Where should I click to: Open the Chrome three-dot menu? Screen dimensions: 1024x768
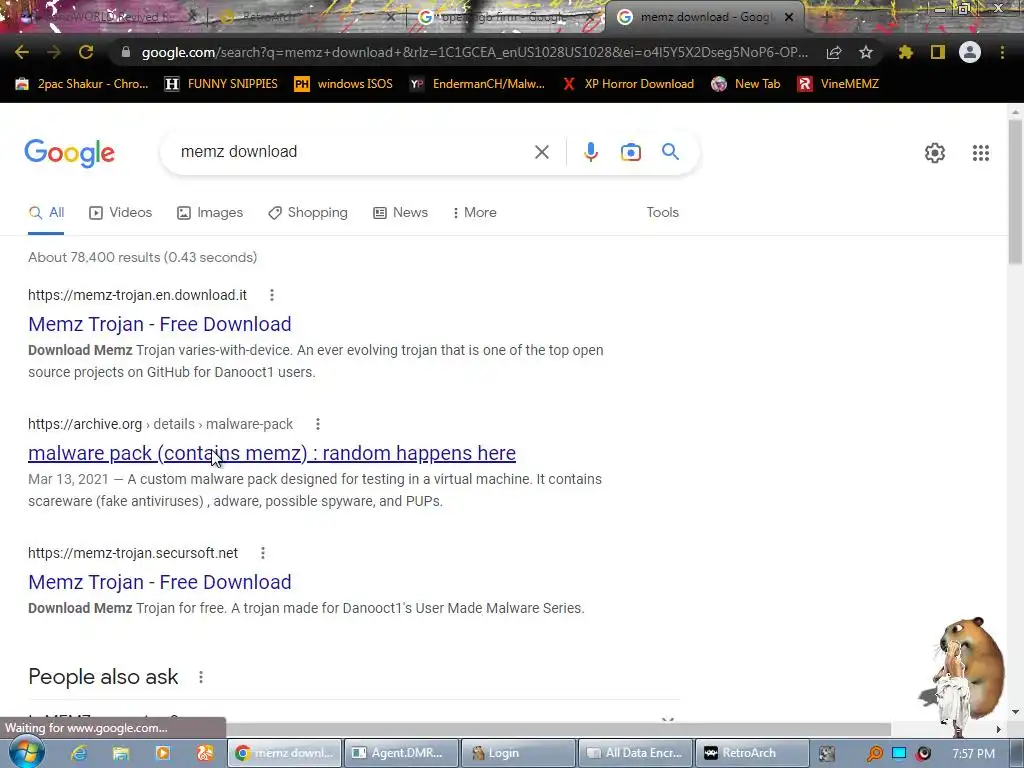1002,52
